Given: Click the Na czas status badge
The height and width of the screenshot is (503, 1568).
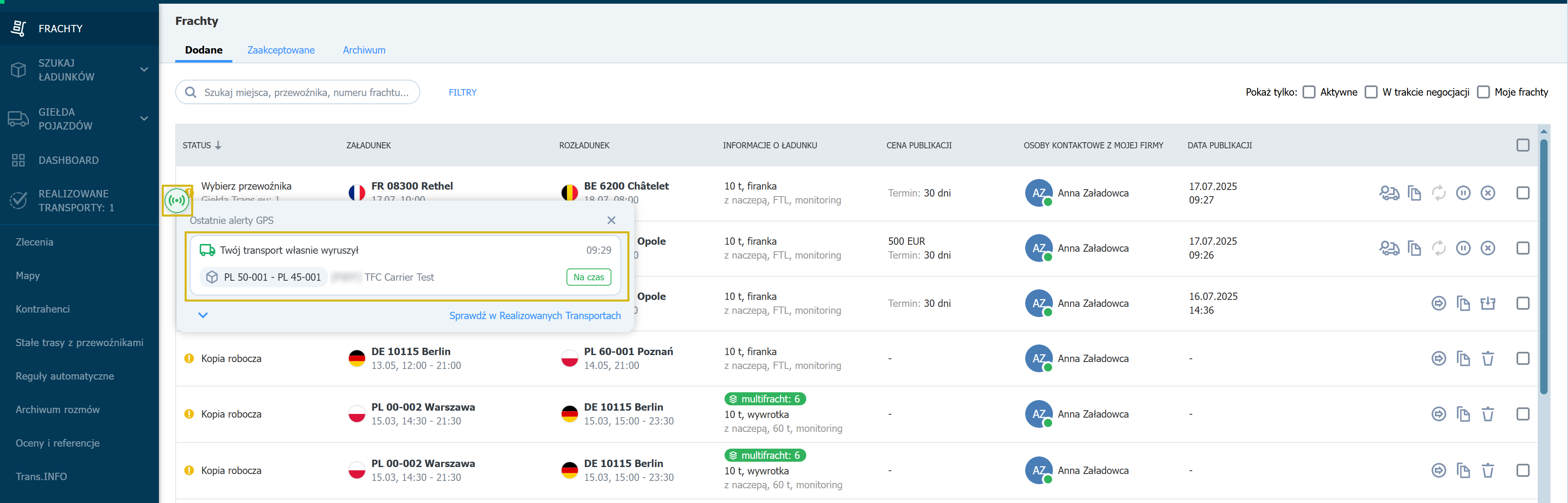Looking at the screenshot, I should tap(589, 277).
